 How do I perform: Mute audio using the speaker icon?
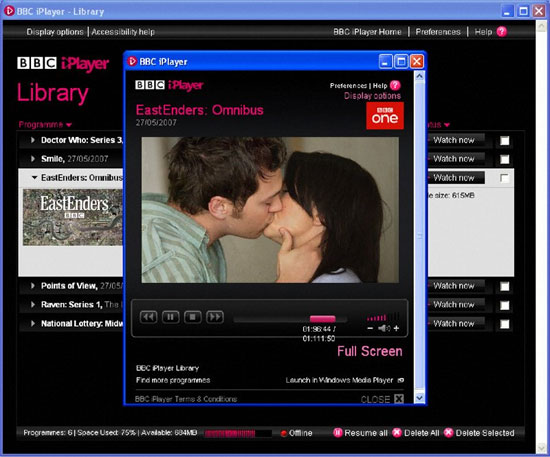pos(384,329)
